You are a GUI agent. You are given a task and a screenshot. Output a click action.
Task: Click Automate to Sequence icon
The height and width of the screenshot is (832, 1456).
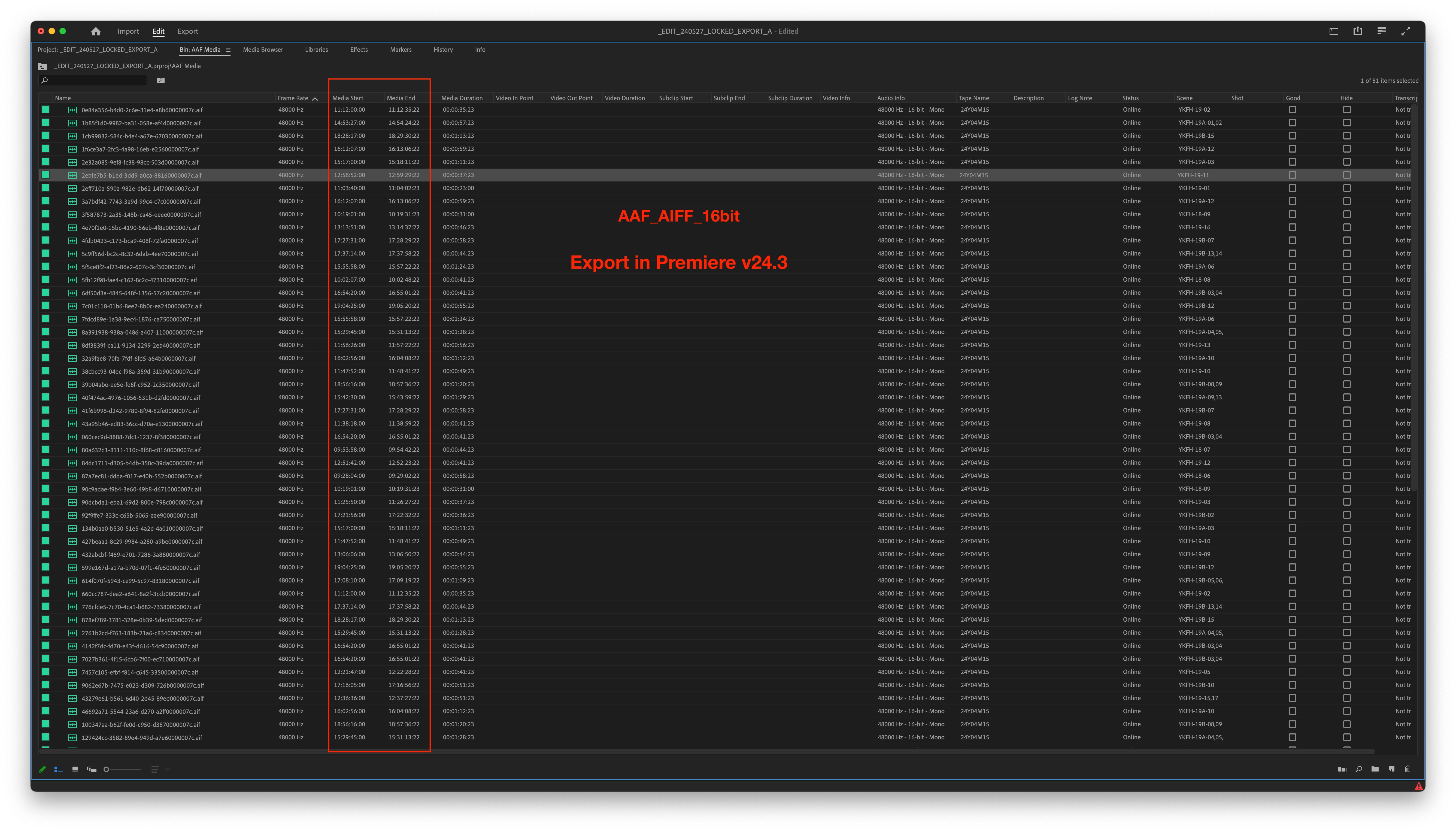1342,769
